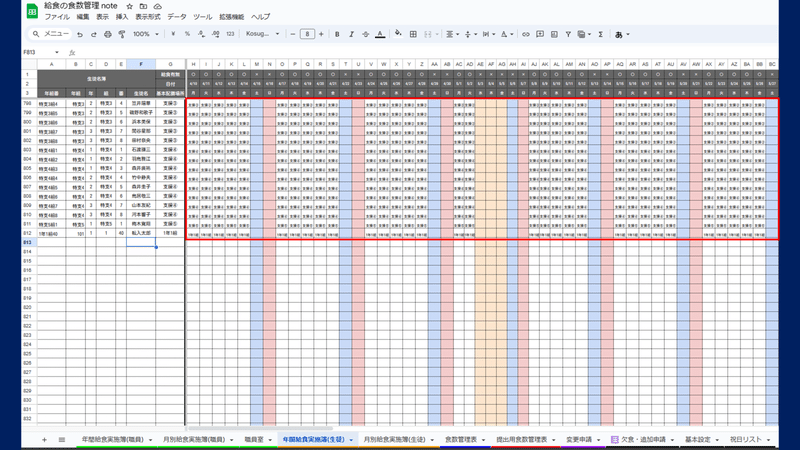Star the 給食の食数管理 note document

130,6
